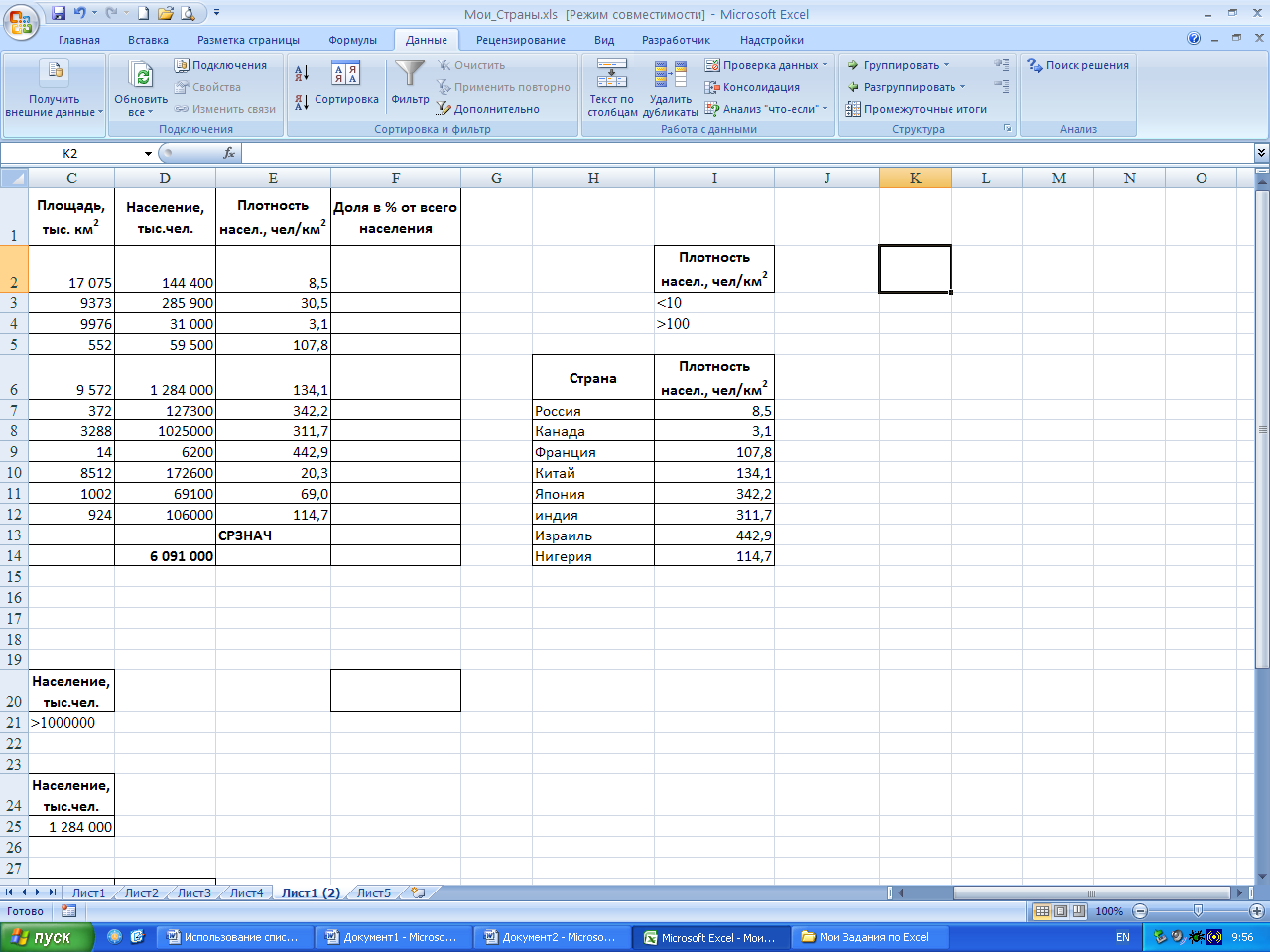Click macro record icon in status bar
Screen dimensions: 1270x952
[x=68, y=910]
